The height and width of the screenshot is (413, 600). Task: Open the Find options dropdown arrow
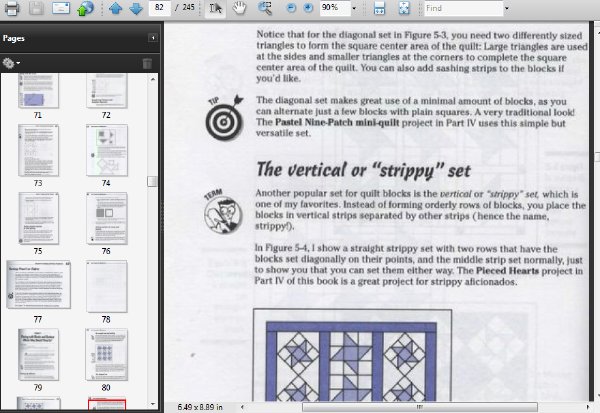(507, 8)
